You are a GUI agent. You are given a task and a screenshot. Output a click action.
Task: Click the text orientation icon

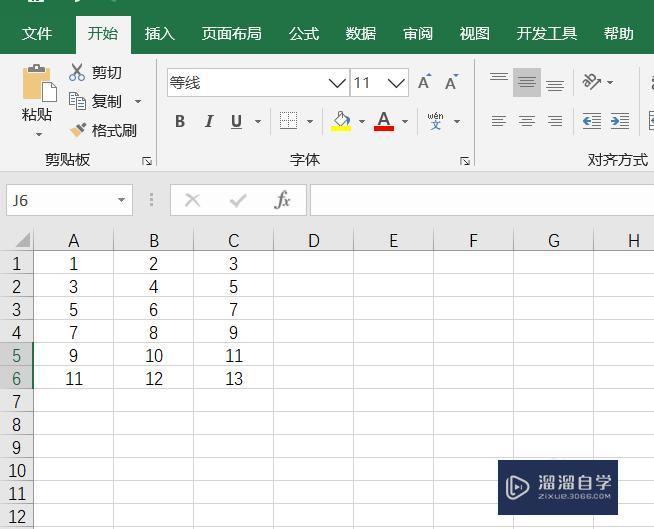click(x=591, y=82)
